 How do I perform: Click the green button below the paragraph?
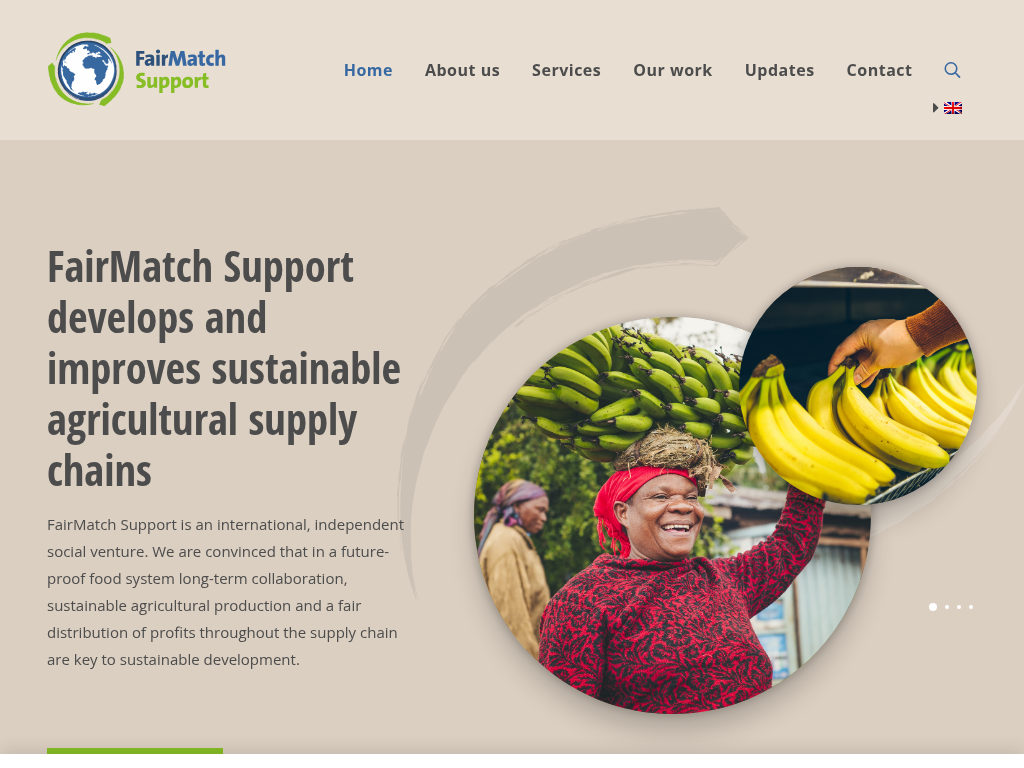[x=135, y=751]
